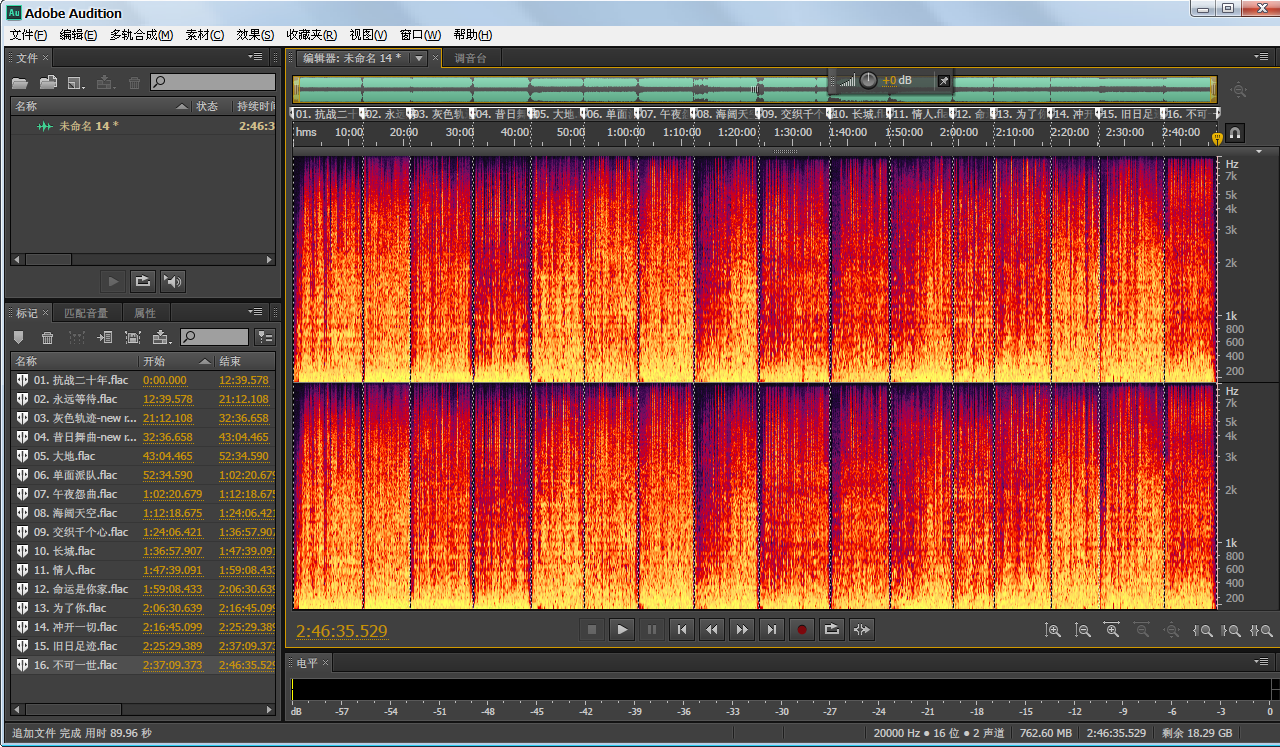1280x747 pixels.
Task: Open the Levels panel options menu
Action: coord(1262,663)
